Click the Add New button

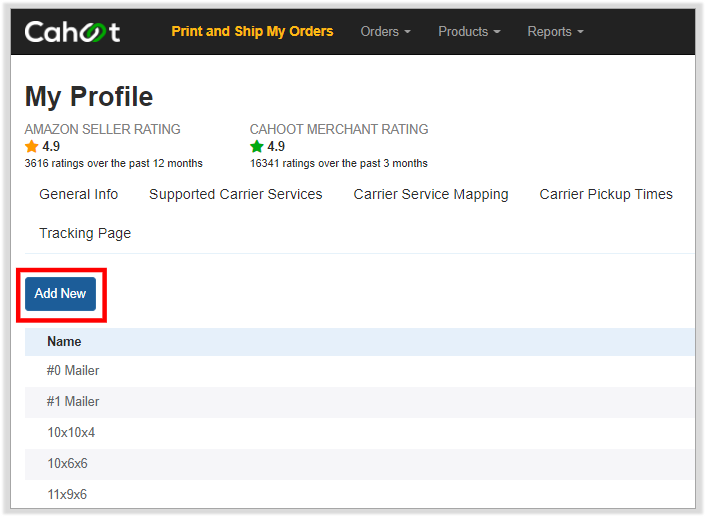pyautogui.click(x=60, y=294)
